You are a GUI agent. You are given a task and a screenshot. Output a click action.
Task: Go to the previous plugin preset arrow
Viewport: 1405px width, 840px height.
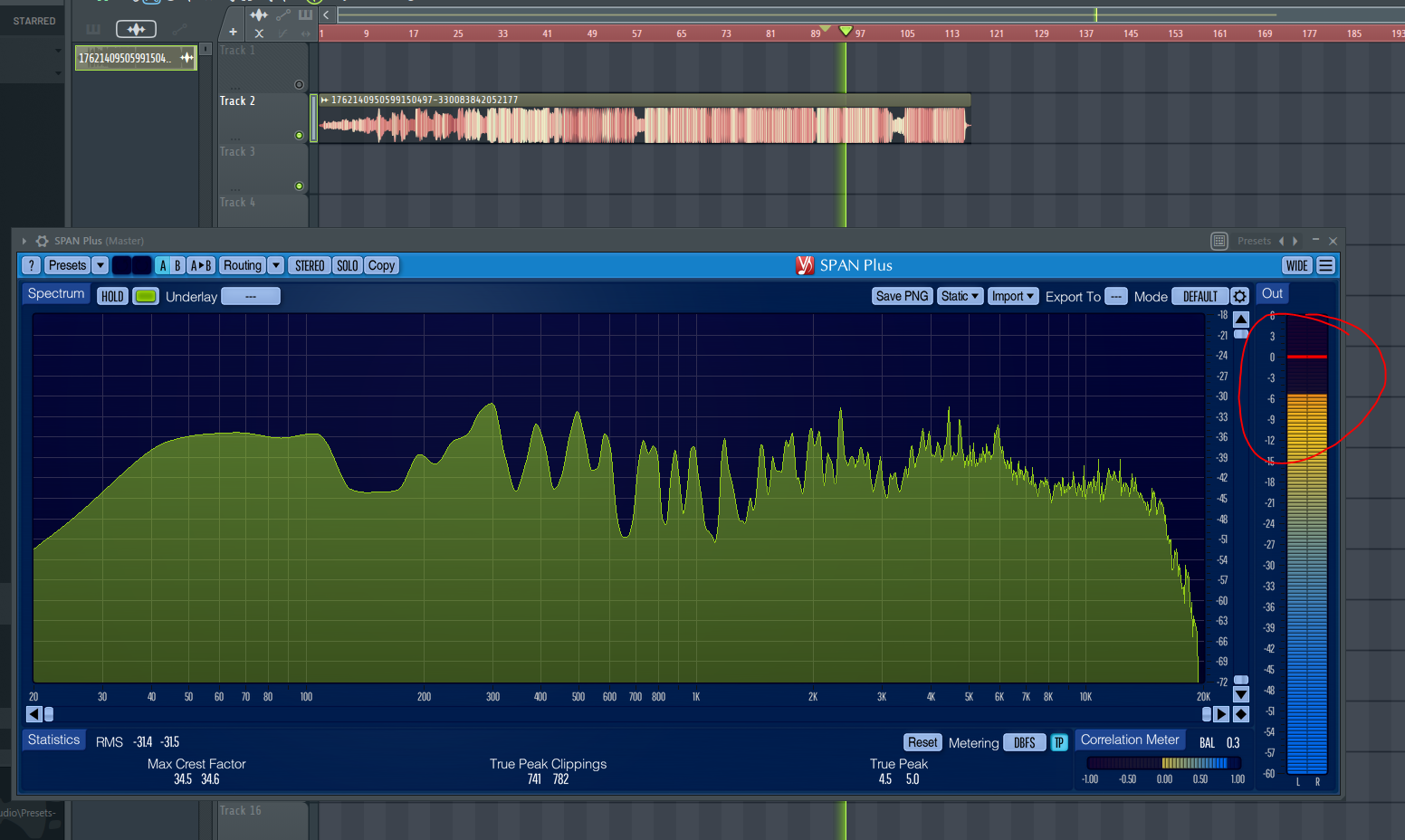[1281, 241]
